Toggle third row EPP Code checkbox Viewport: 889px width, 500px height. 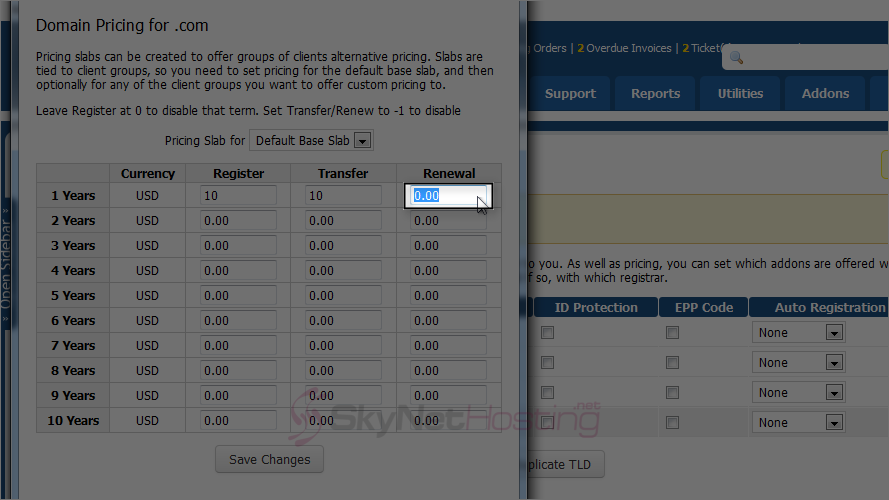tap(672, 392)
